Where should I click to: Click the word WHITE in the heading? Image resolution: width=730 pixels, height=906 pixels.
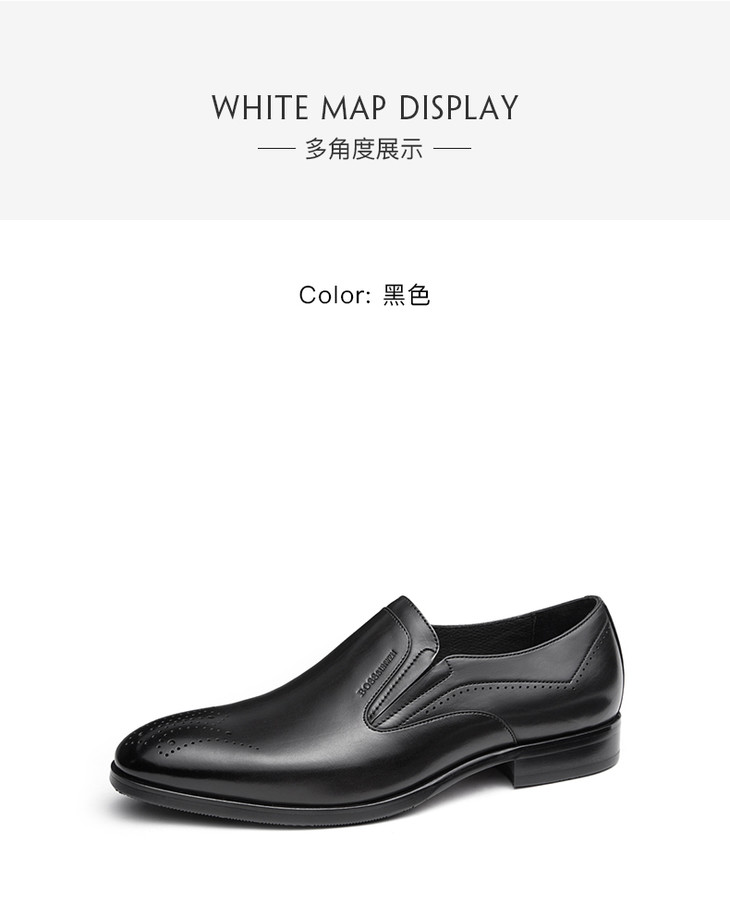[260, 108]
